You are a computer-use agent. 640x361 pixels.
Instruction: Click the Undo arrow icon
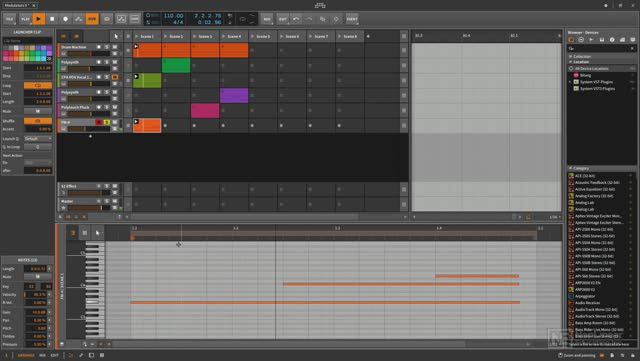[296, 19]
